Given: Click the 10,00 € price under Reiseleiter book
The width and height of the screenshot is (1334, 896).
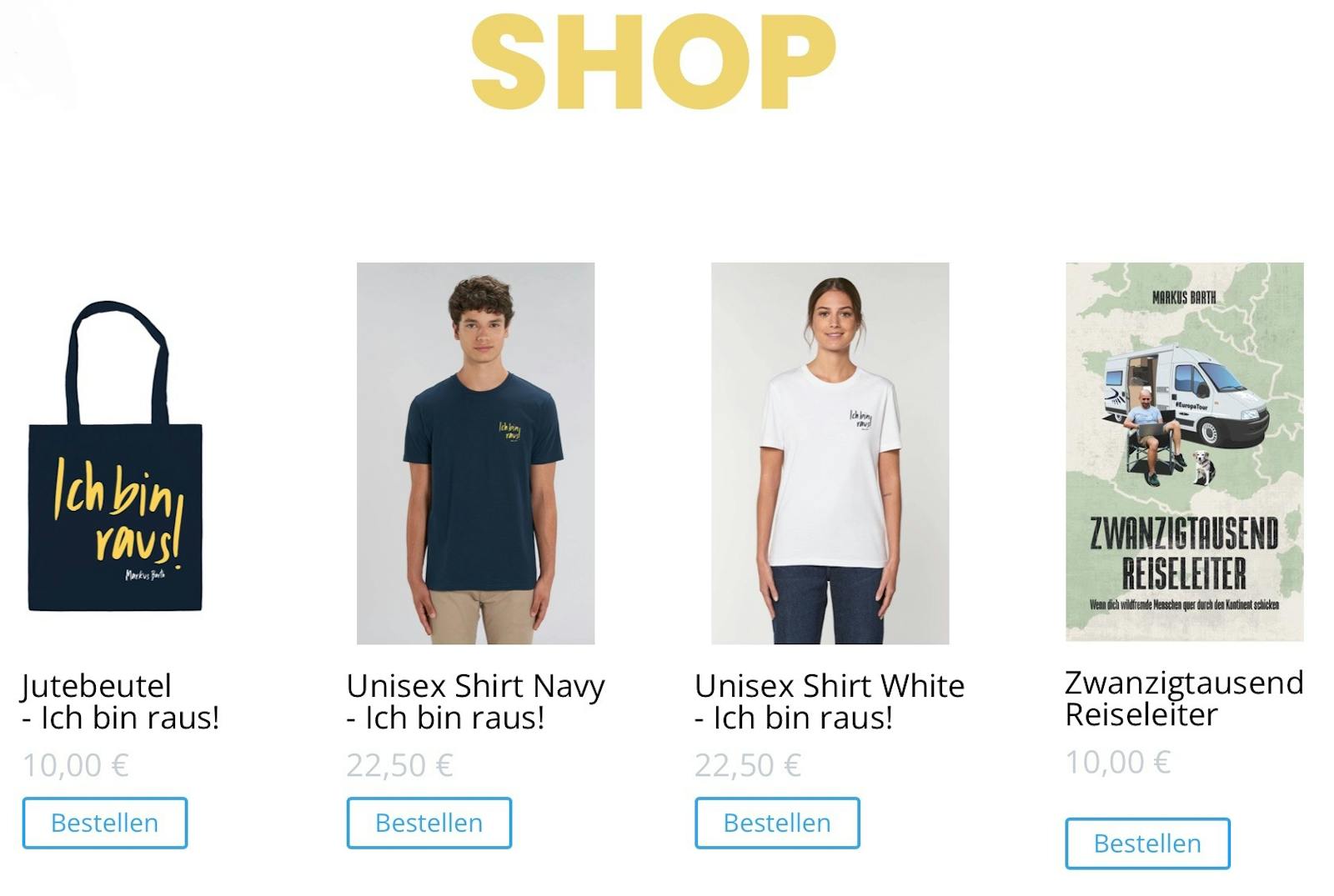Looking at the screenshot, I should (x=1118, y=762).
